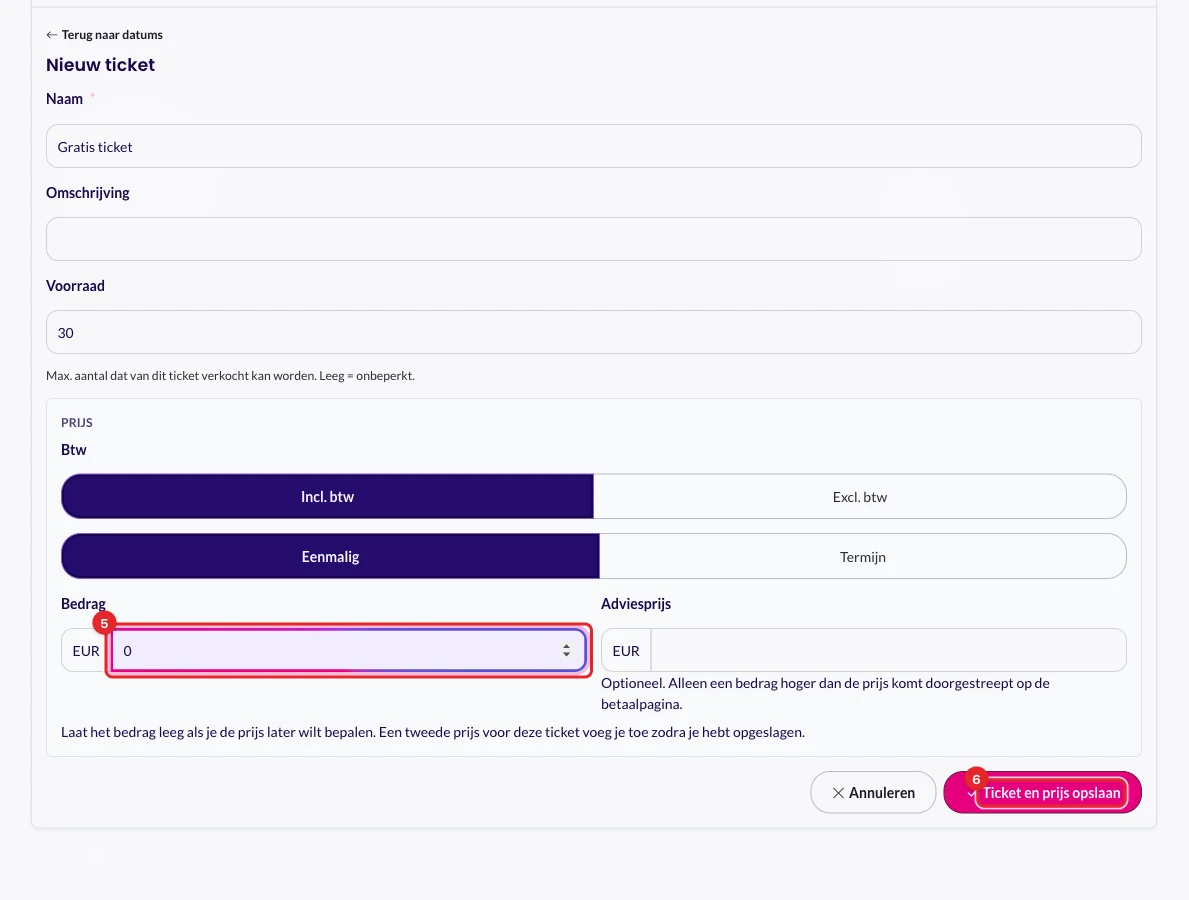Click the Bedrag number stepper arrows
Screen dimensions: 1189x900
[x=566, y=651]
